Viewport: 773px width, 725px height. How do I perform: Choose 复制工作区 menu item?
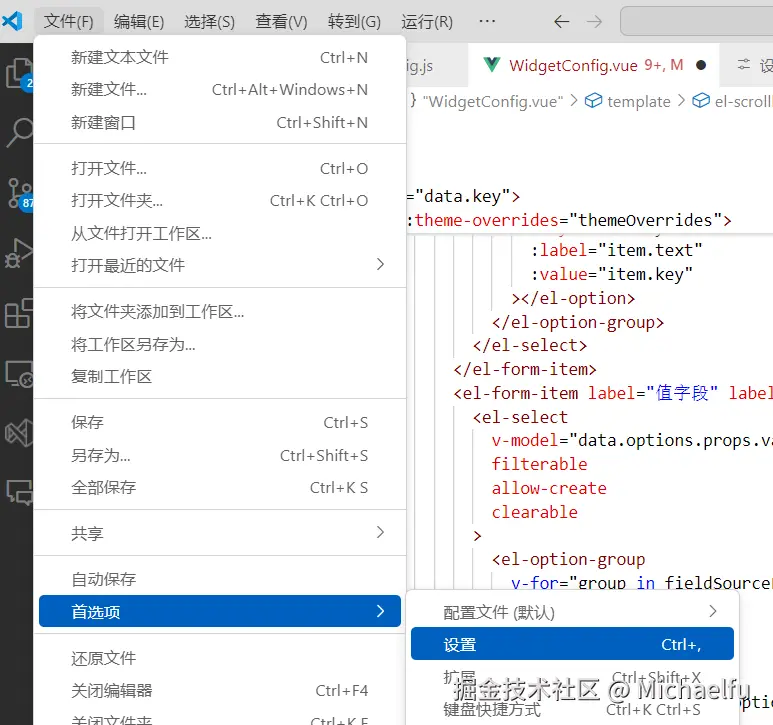click(220, 377)
